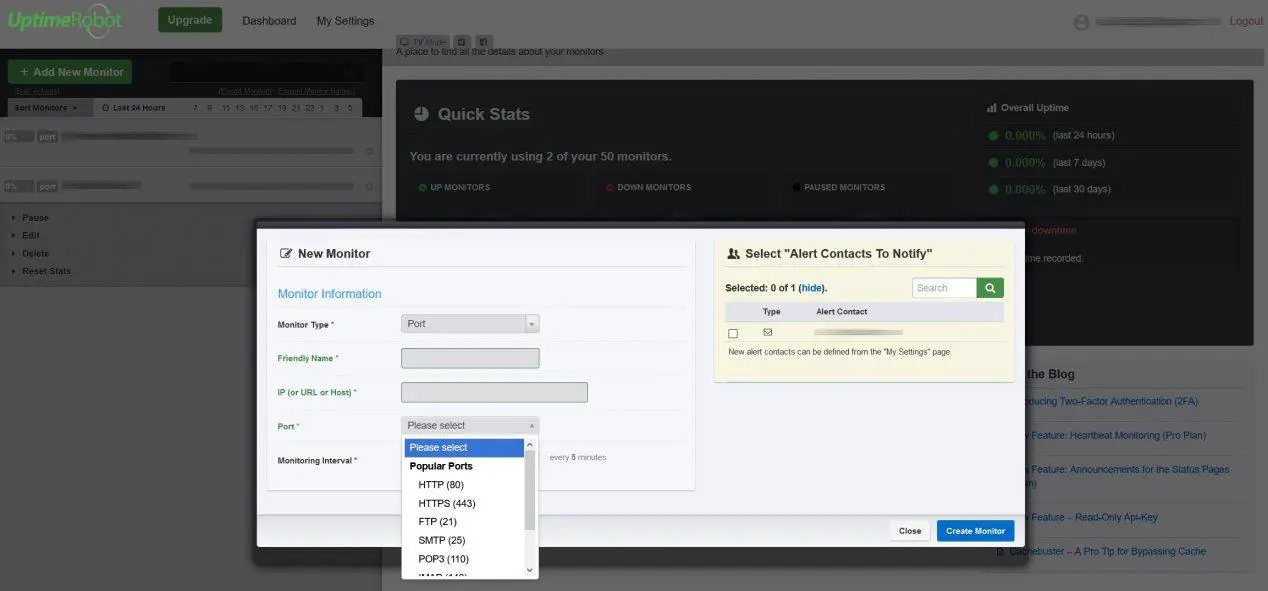Click the hide link in alert contacts

pos(811,288)
